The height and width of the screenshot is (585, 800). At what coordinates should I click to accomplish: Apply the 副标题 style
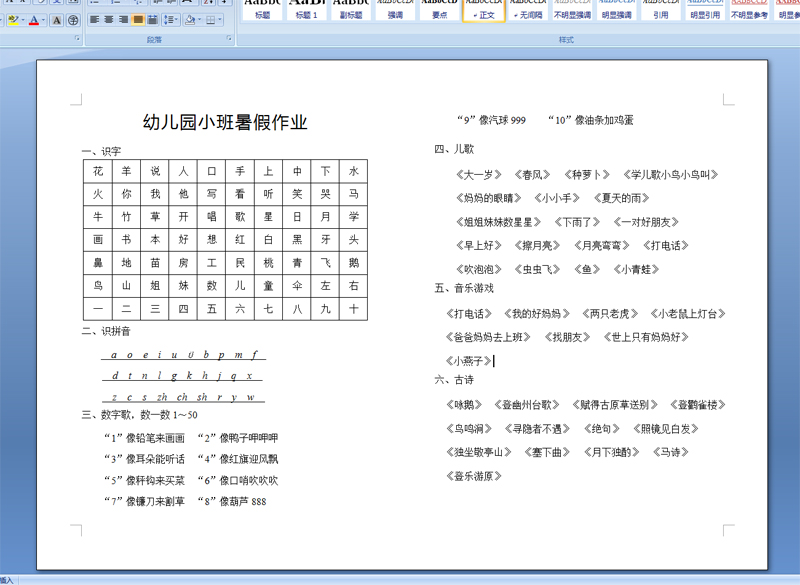[351, 9]
